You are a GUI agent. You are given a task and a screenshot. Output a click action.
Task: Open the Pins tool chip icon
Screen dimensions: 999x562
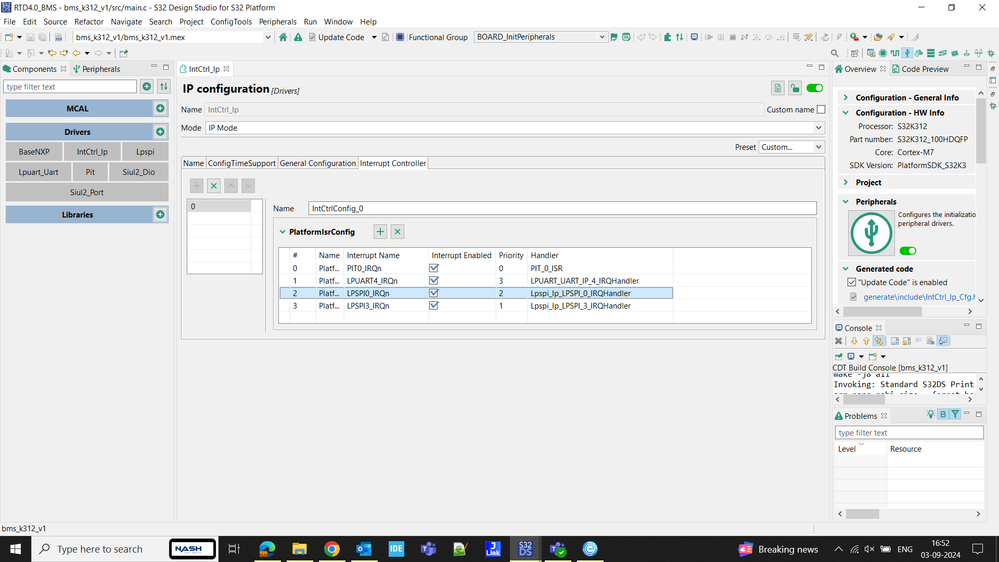click(883, 54)
